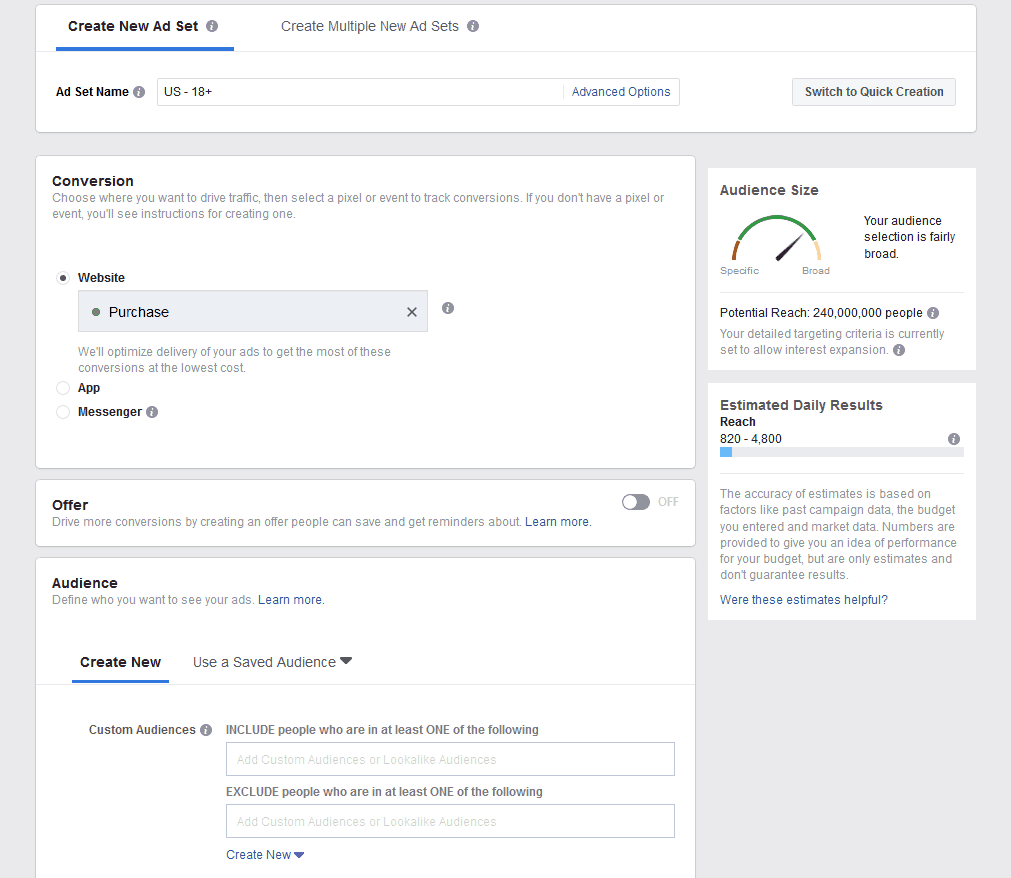Open info icon next to Reach estimate
The height and width of the screenshot is (878, 1011).
click(x=954, y=439)
